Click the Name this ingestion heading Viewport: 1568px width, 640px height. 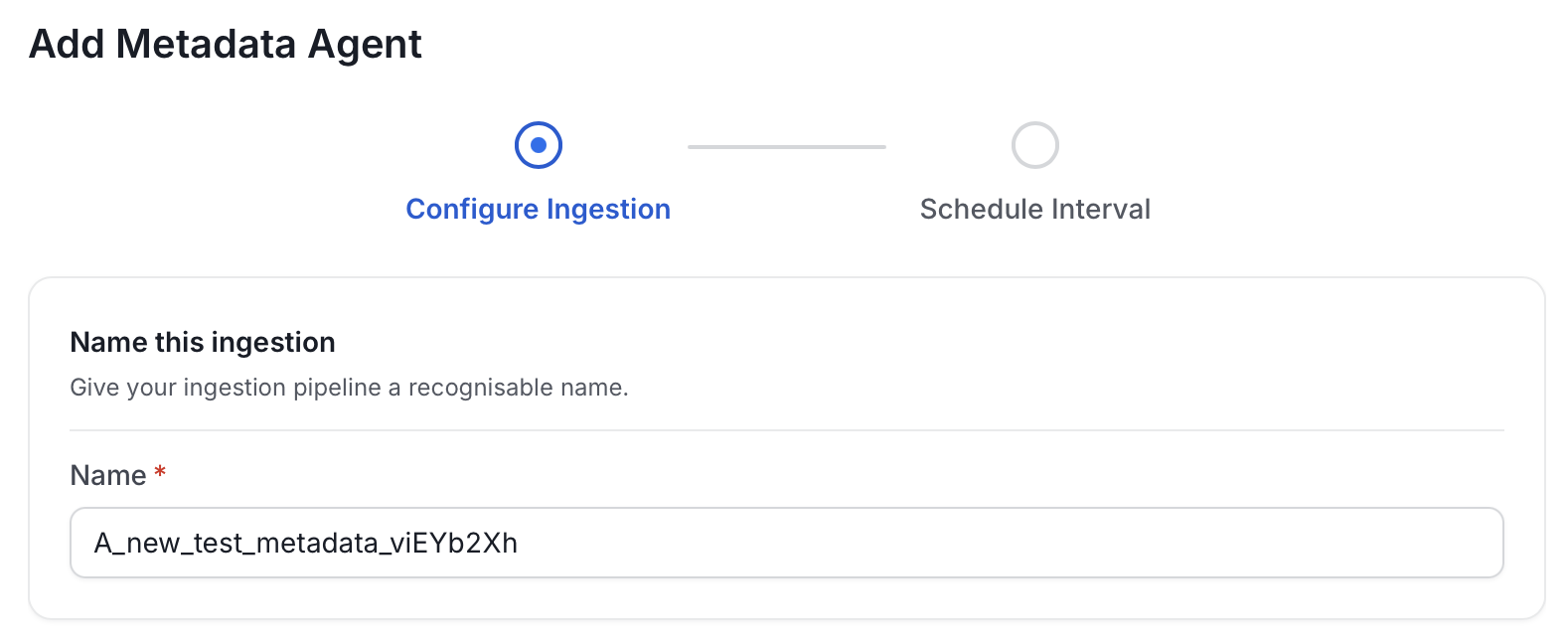point(203,342)
